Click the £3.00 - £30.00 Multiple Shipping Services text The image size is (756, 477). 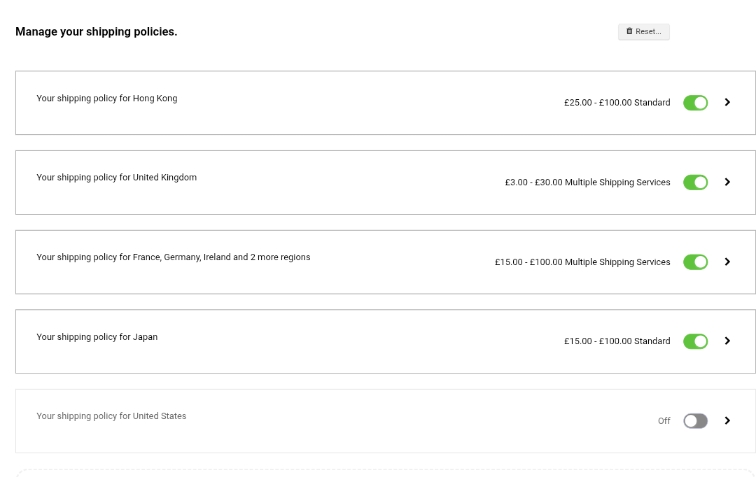click(x=587, y=182)
